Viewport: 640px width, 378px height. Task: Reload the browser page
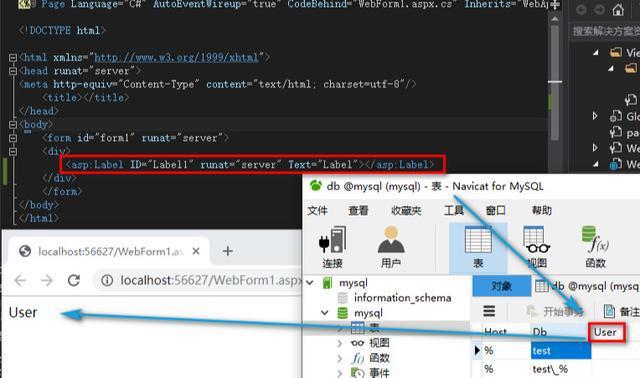click(74, 280)
